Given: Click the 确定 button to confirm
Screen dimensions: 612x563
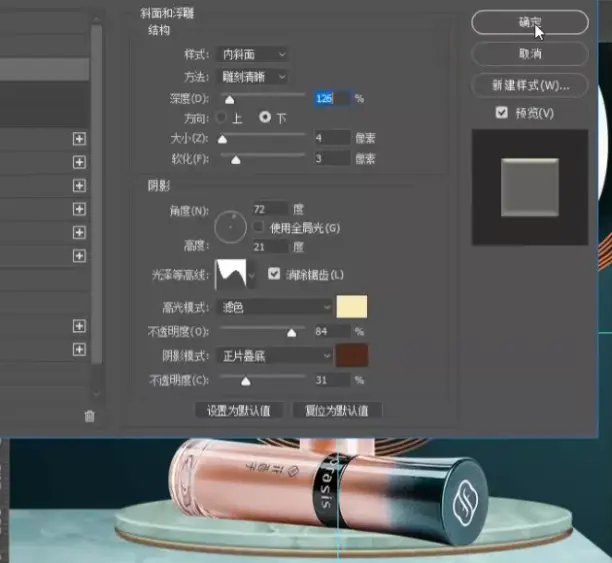Looking at the screenshot, I should pos(530,22).
